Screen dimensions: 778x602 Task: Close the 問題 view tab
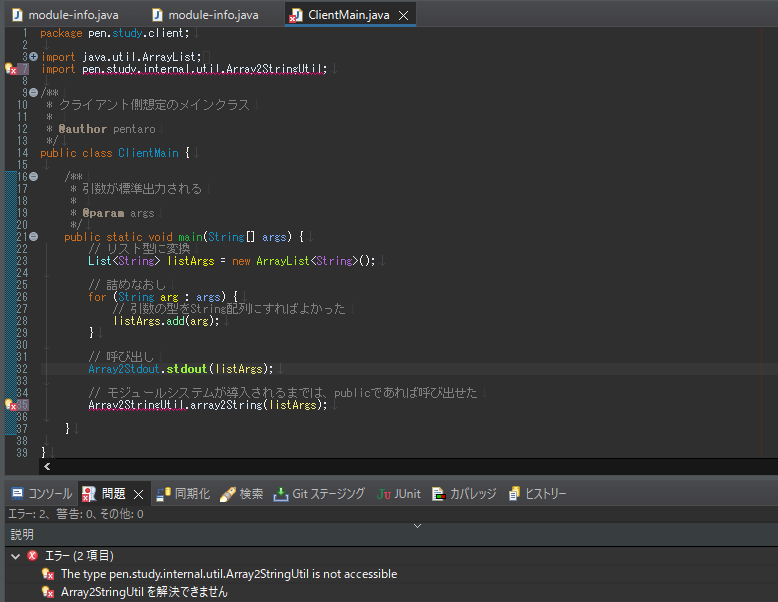pyautogui.click(x=138, y=494)
